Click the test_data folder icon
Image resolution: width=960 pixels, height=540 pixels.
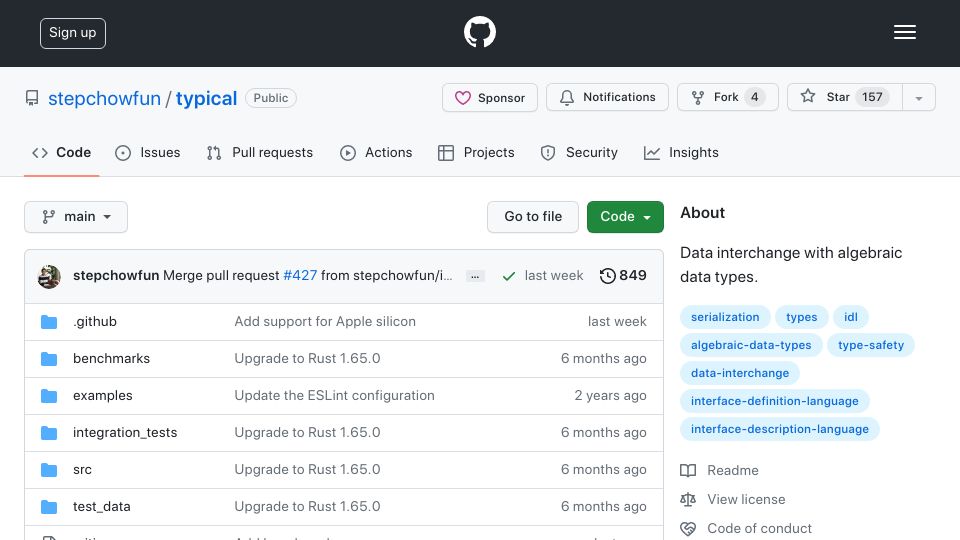coord(49,507)
